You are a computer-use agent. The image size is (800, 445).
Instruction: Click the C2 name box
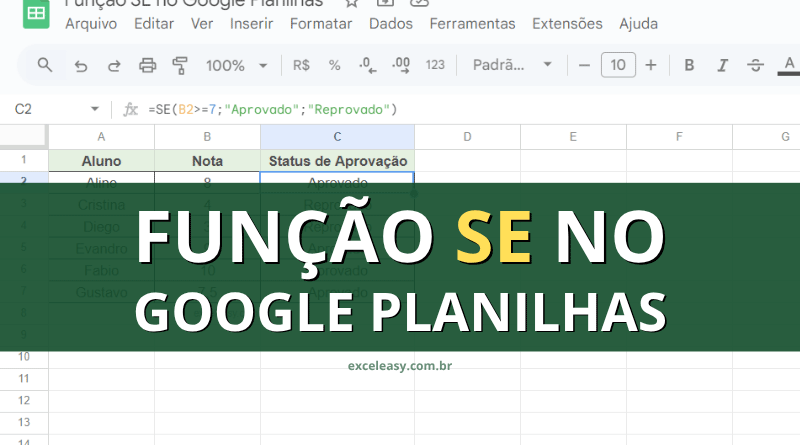coord(23,109)
